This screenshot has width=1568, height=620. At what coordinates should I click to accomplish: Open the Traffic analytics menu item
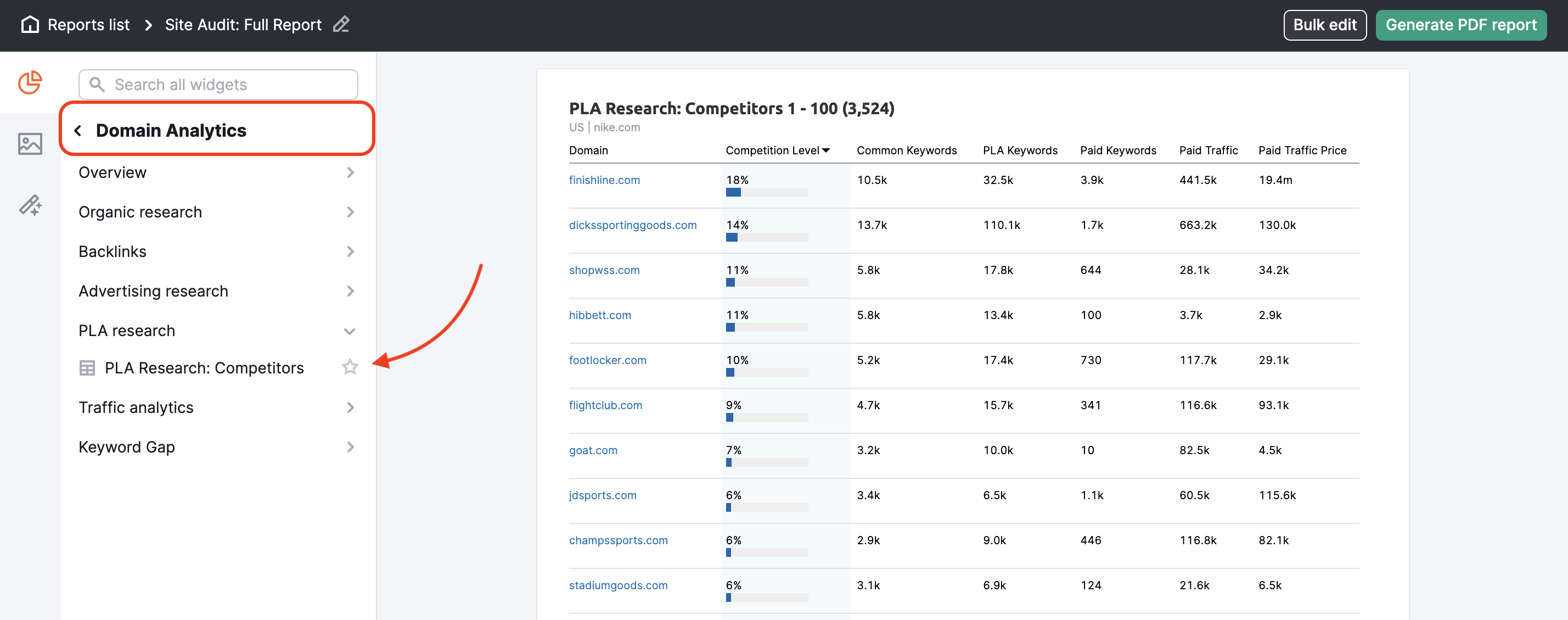pyautogui.click(x=217, y=407)
